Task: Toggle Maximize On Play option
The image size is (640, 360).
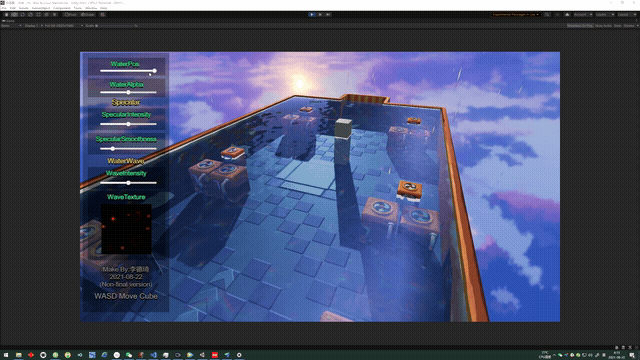Action: pos(580,26)
